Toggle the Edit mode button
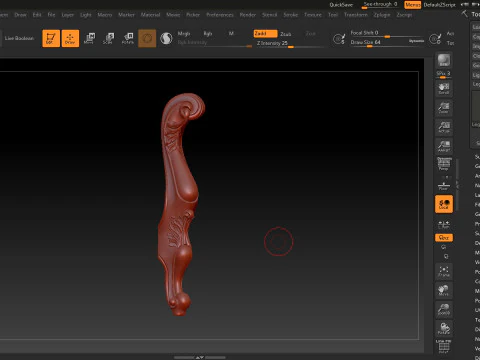Image resolution: width=480 pixels, height=360 pixels. [x=51, y=38]
